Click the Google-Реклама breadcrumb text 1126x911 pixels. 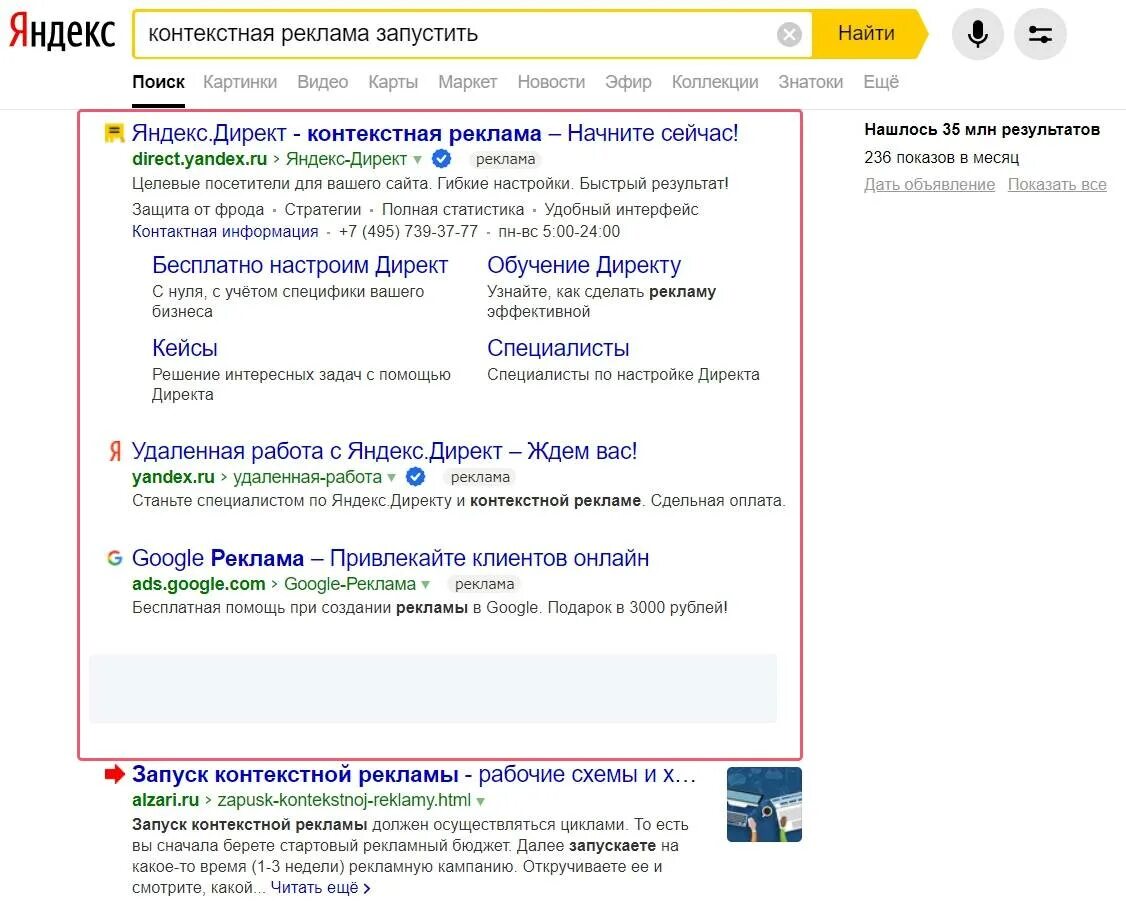[350, 584]
